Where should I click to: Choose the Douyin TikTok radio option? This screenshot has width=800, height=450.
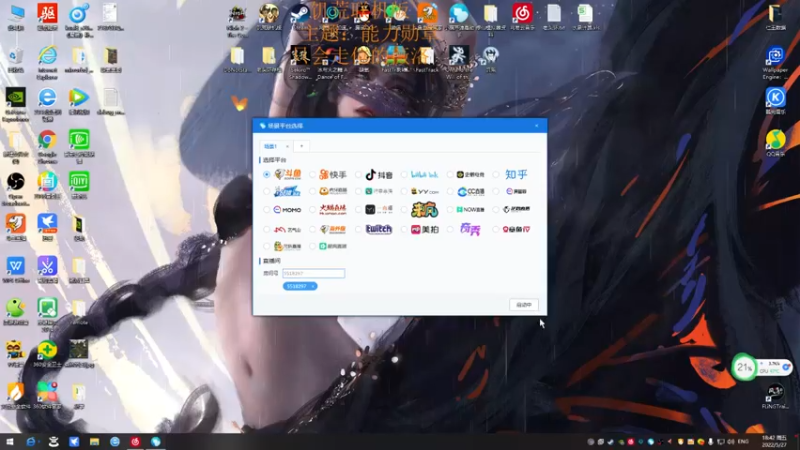(358, 174)
